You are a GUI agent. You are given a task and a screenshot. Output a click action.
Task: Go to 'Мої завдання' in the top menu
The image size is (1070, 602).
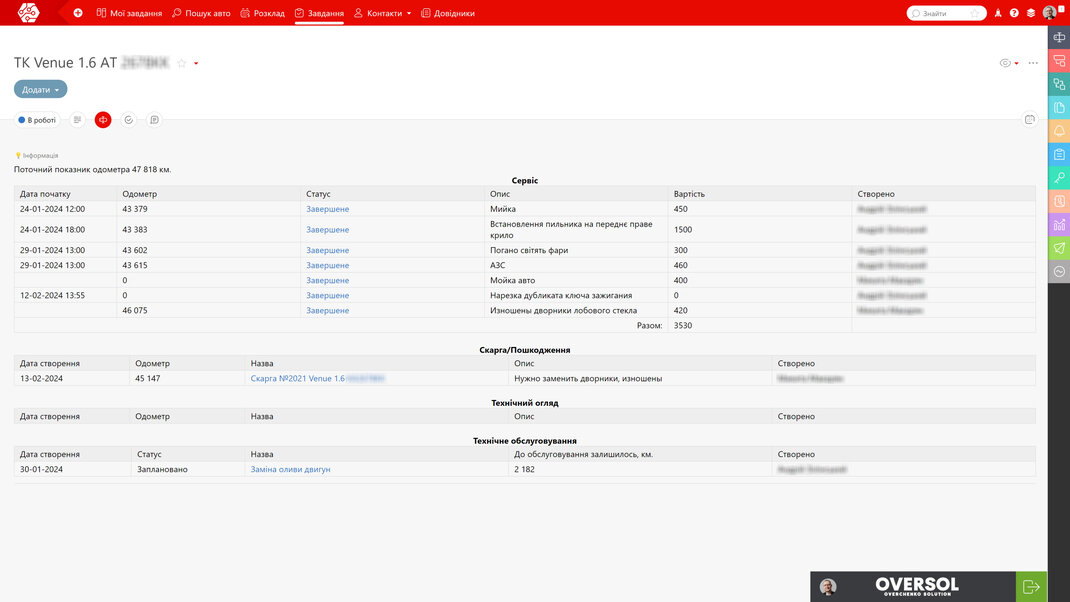pos(130,13)
